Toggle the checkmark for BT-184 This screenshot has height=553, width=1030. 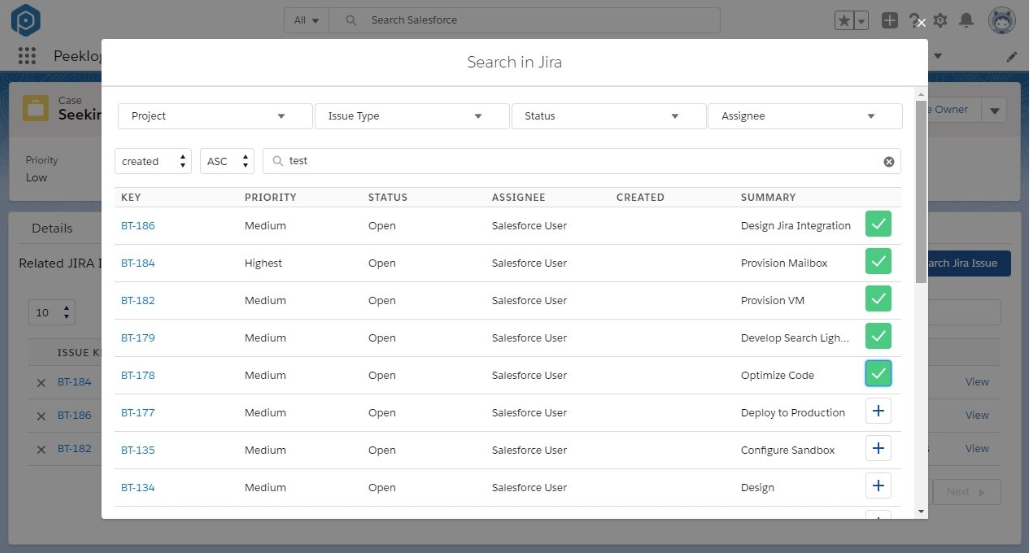[x=878, y=261]
